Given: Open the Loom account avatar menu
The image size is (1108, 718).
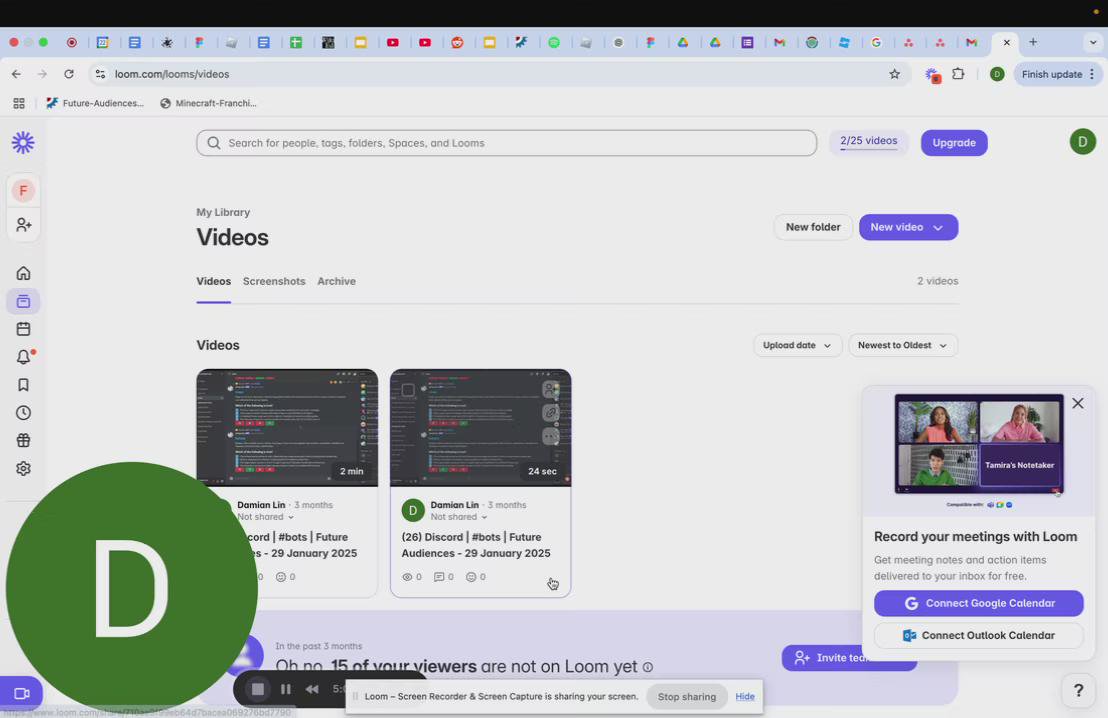Looking at the screenshot, I should [x=1083, y=142].
